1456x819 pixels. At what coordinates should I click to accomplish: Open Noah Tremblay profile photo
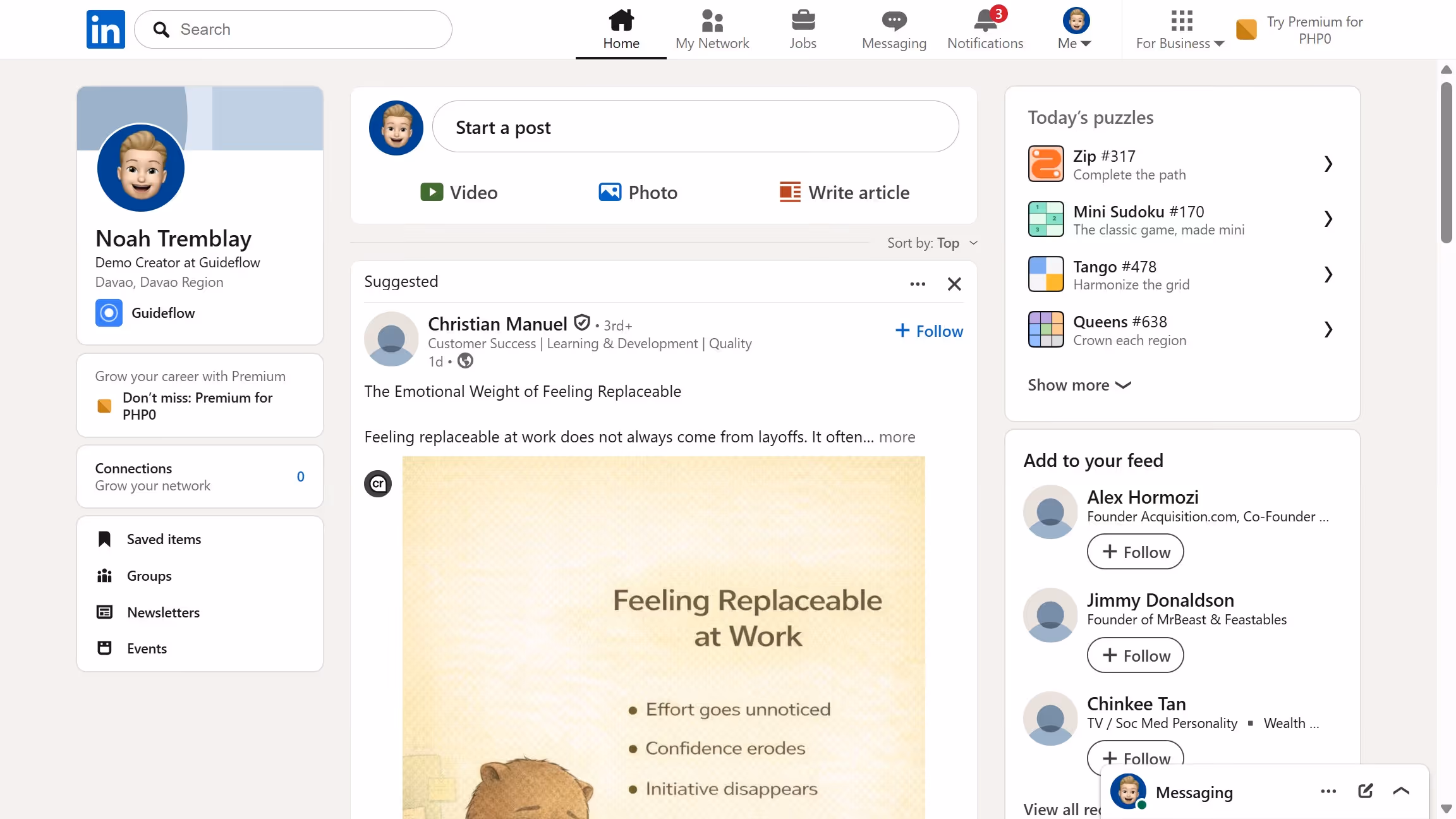point(141,168)
